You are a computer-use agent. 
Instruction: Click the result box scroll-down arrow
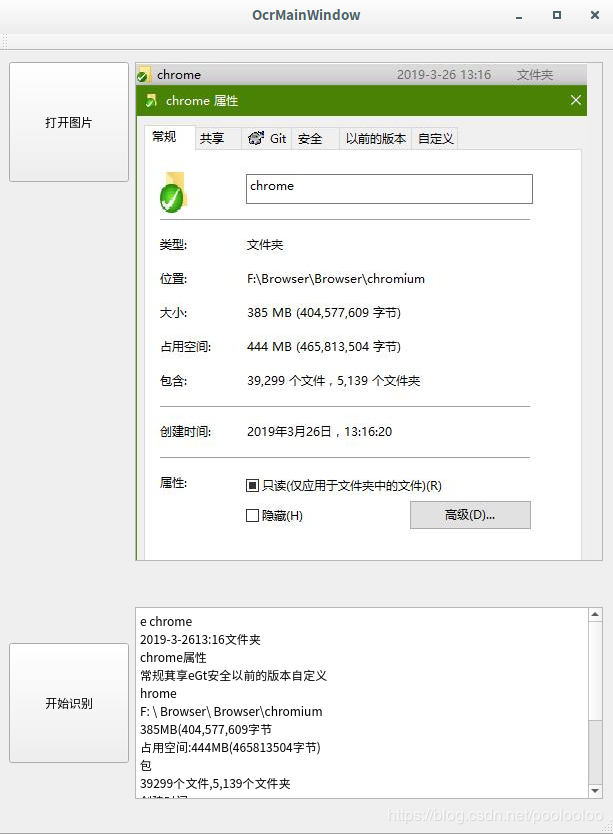coord(595,791)
